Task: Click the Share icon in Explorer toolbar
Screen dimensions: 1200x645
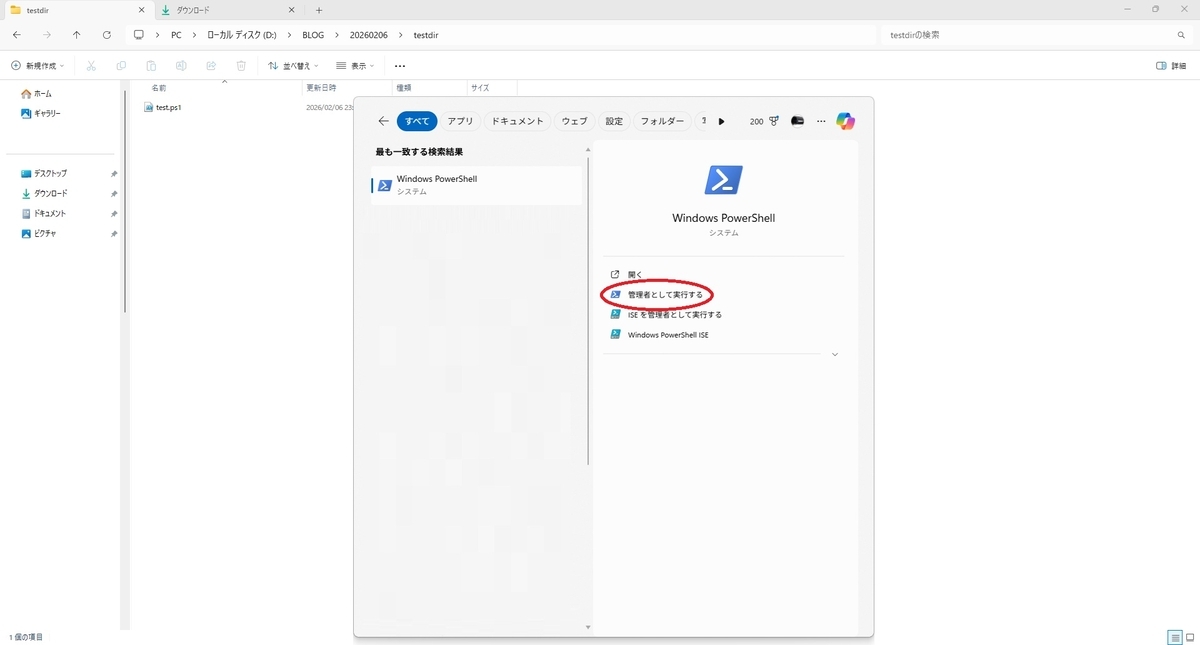Action: (x=211, y=66)
